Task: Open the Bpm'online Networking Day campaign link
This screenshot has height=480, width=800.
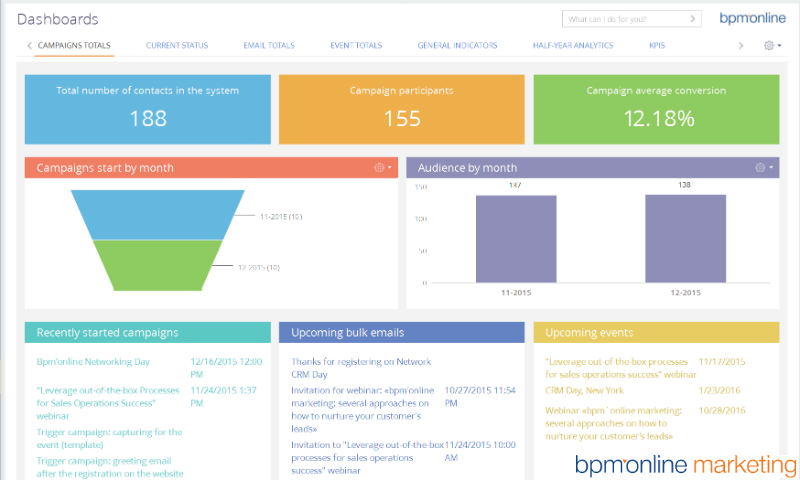Action: (x=93, y=361)
